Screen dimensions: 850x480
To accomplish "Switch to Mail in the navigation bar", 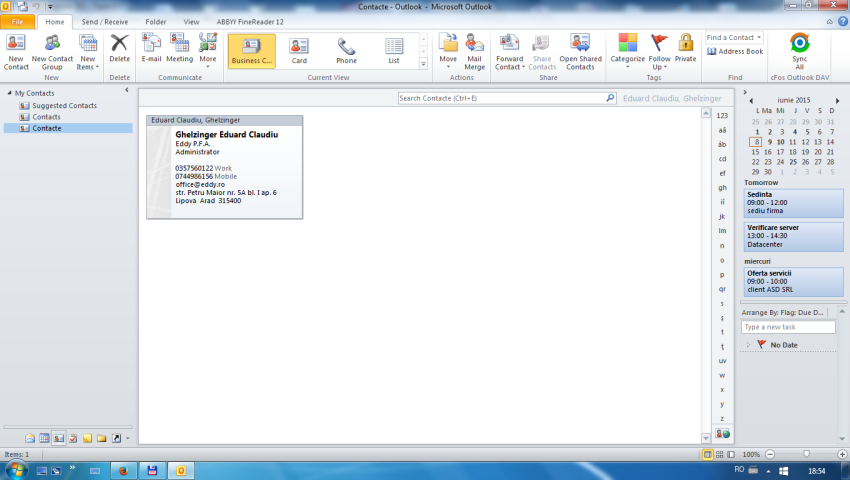I will point(30,438).
